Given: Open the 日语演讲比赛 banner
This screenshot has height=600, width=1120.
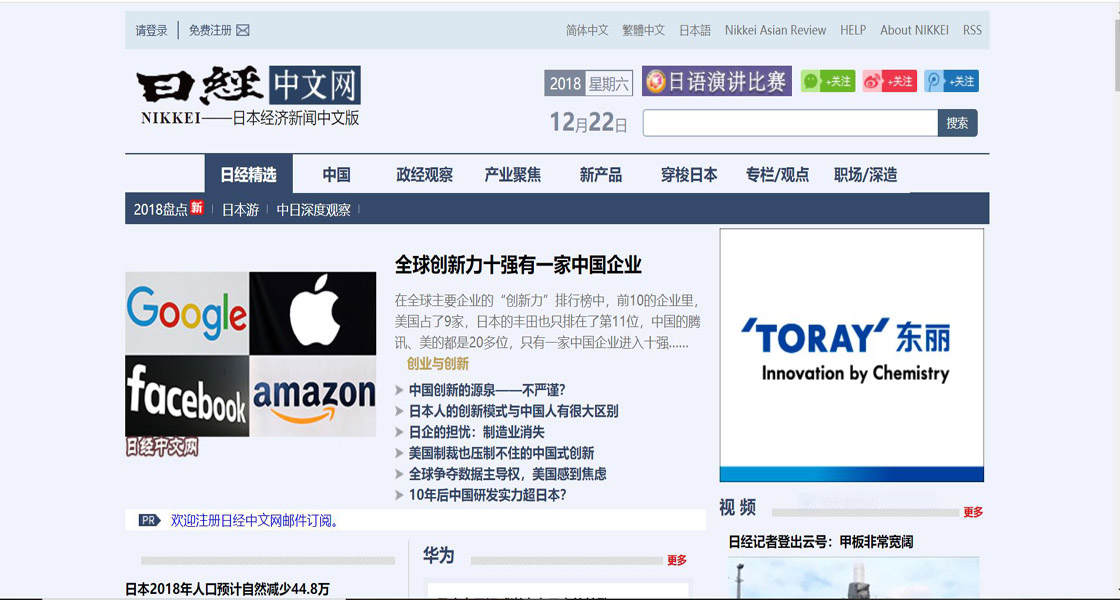Looking at the screenshot, I should (x=716, y=81).
